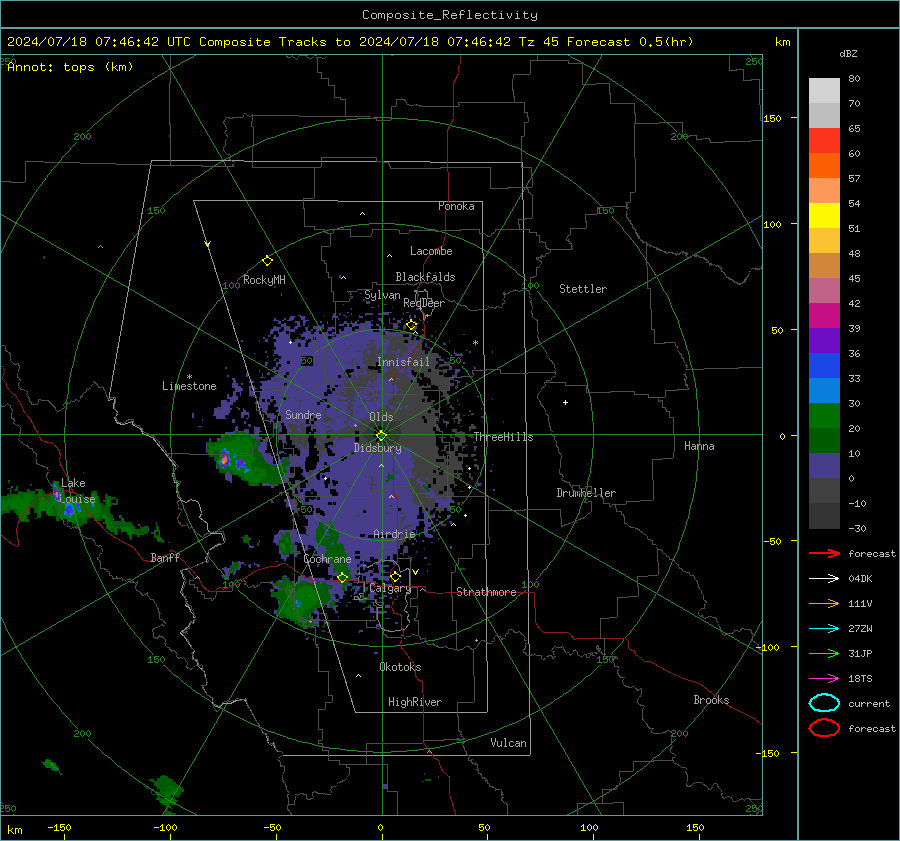Click the Composite_Reflectivity title
This screenshot has height=841, width=900.
(x=449, y=15)
